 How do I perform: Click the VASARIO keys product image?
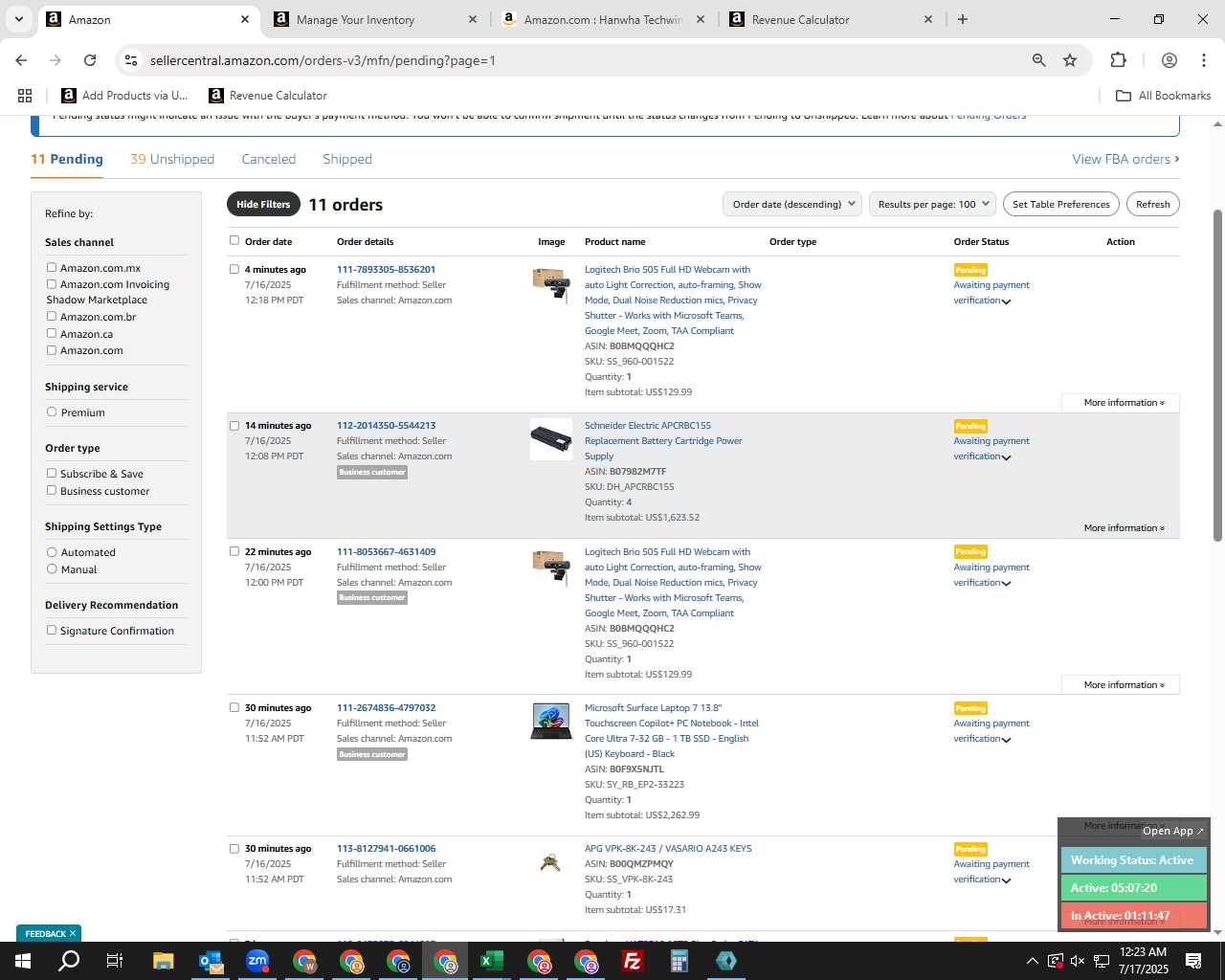click(550, 862)
